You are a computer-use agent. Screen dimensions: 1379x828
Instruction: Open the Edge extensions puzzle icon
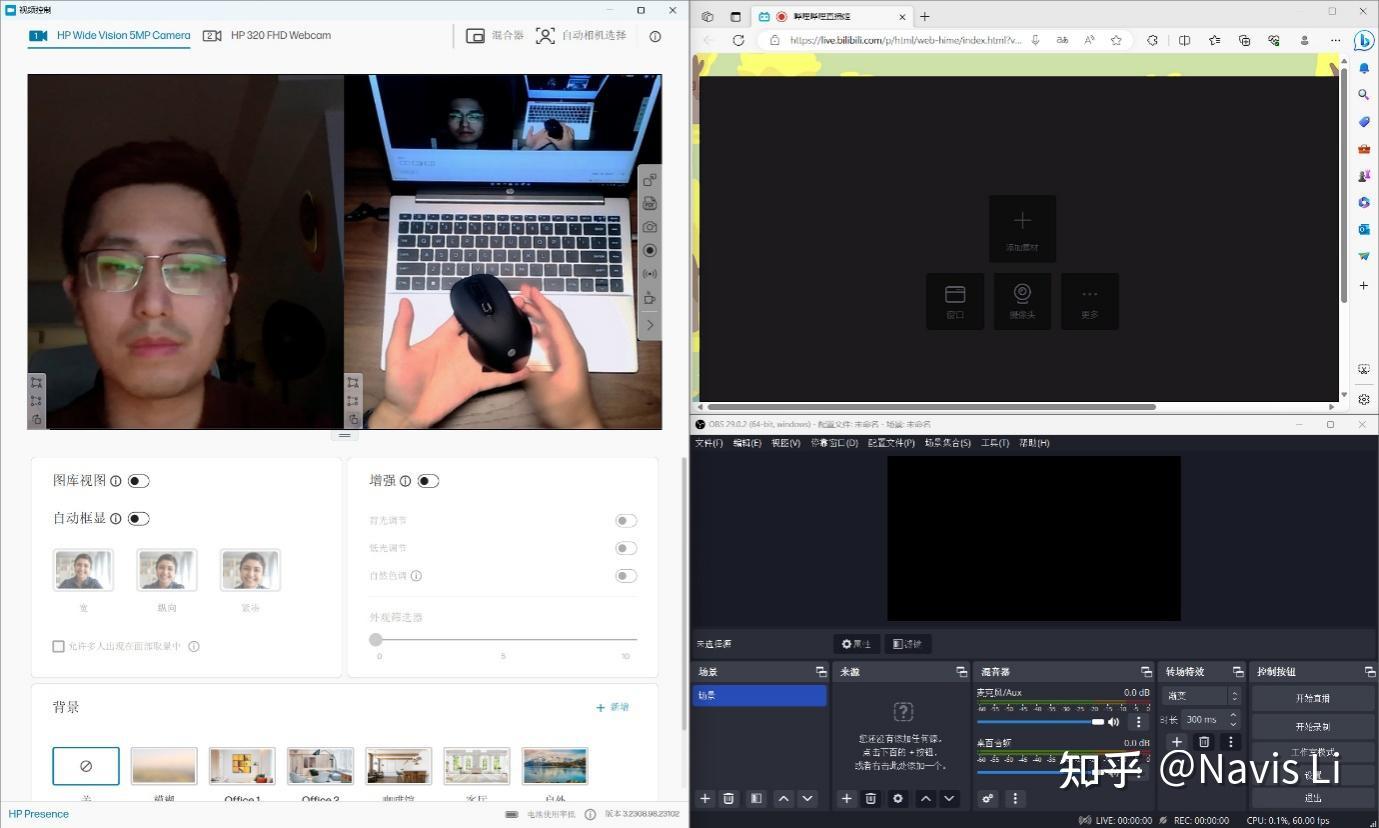pos(1152,40)
